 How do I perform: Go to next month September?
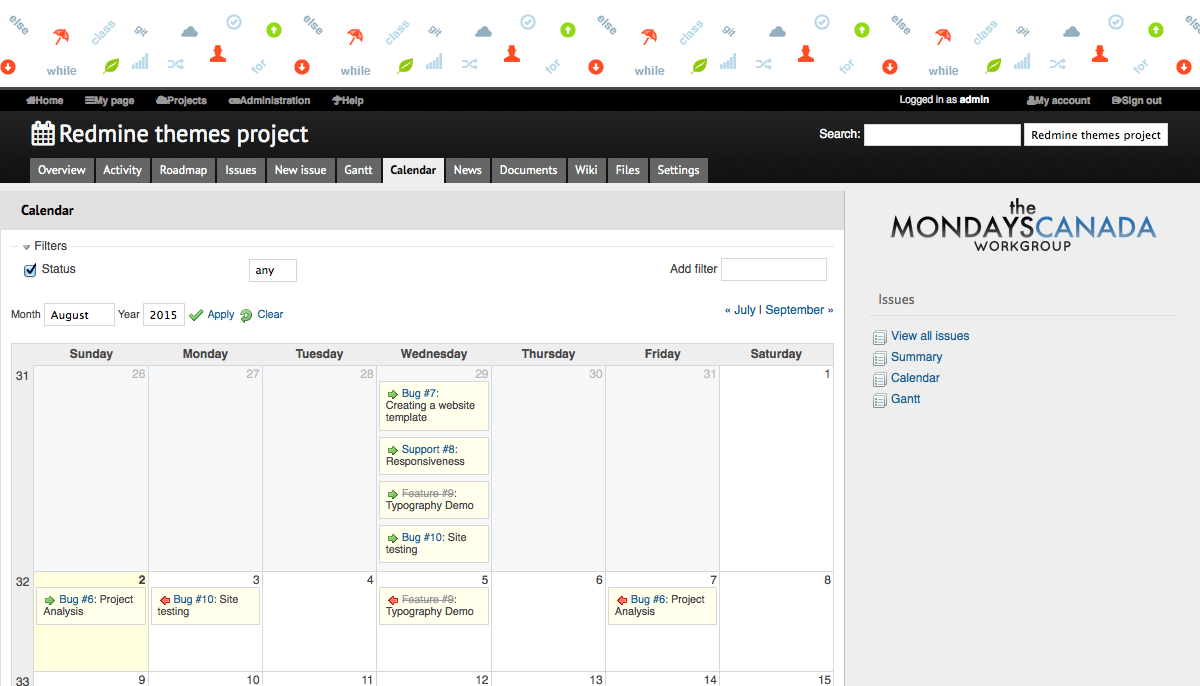799,310
